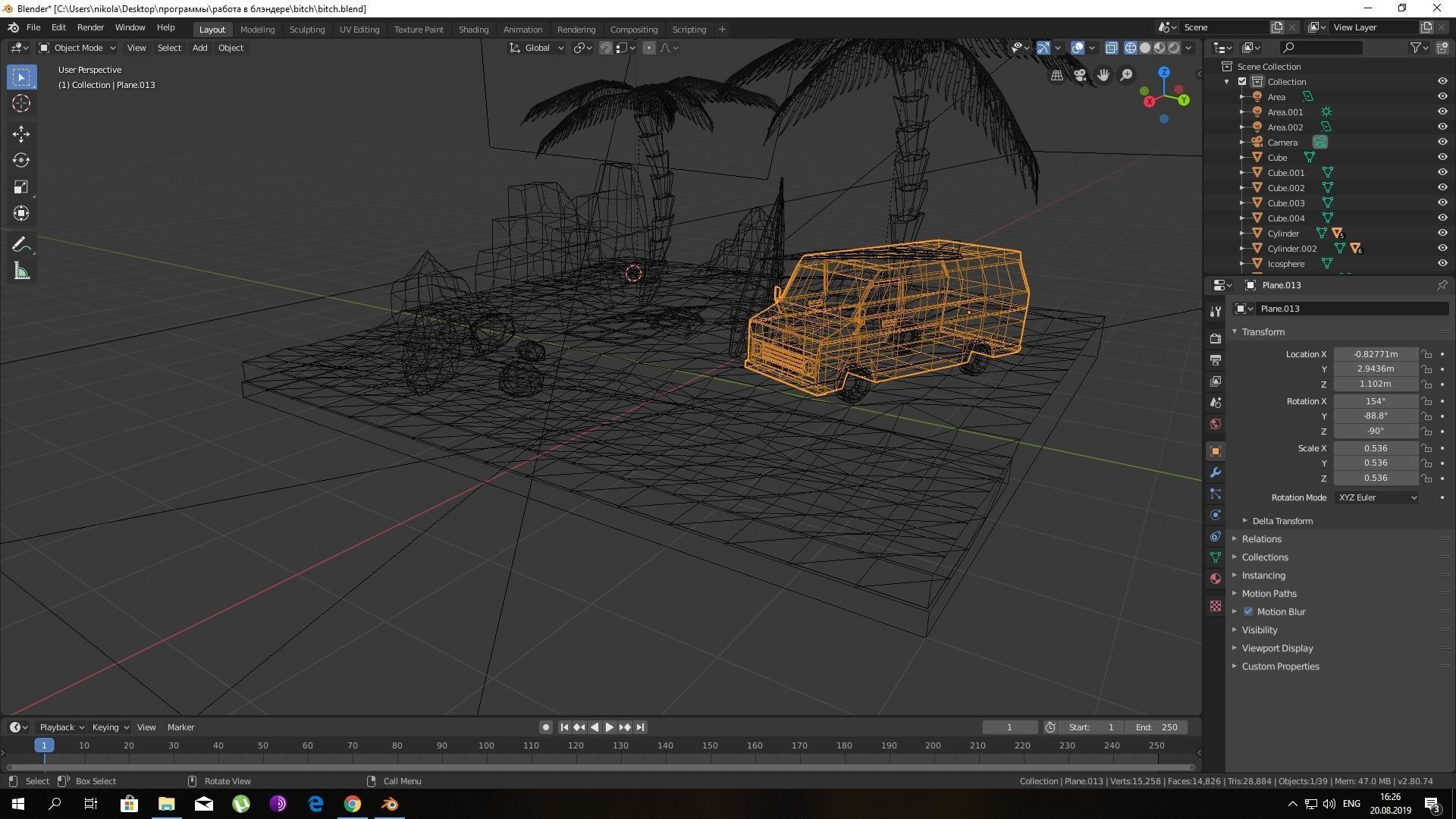Switch to solid viewport shading
The image size is (1456, 819).
tap(1145, 48)
